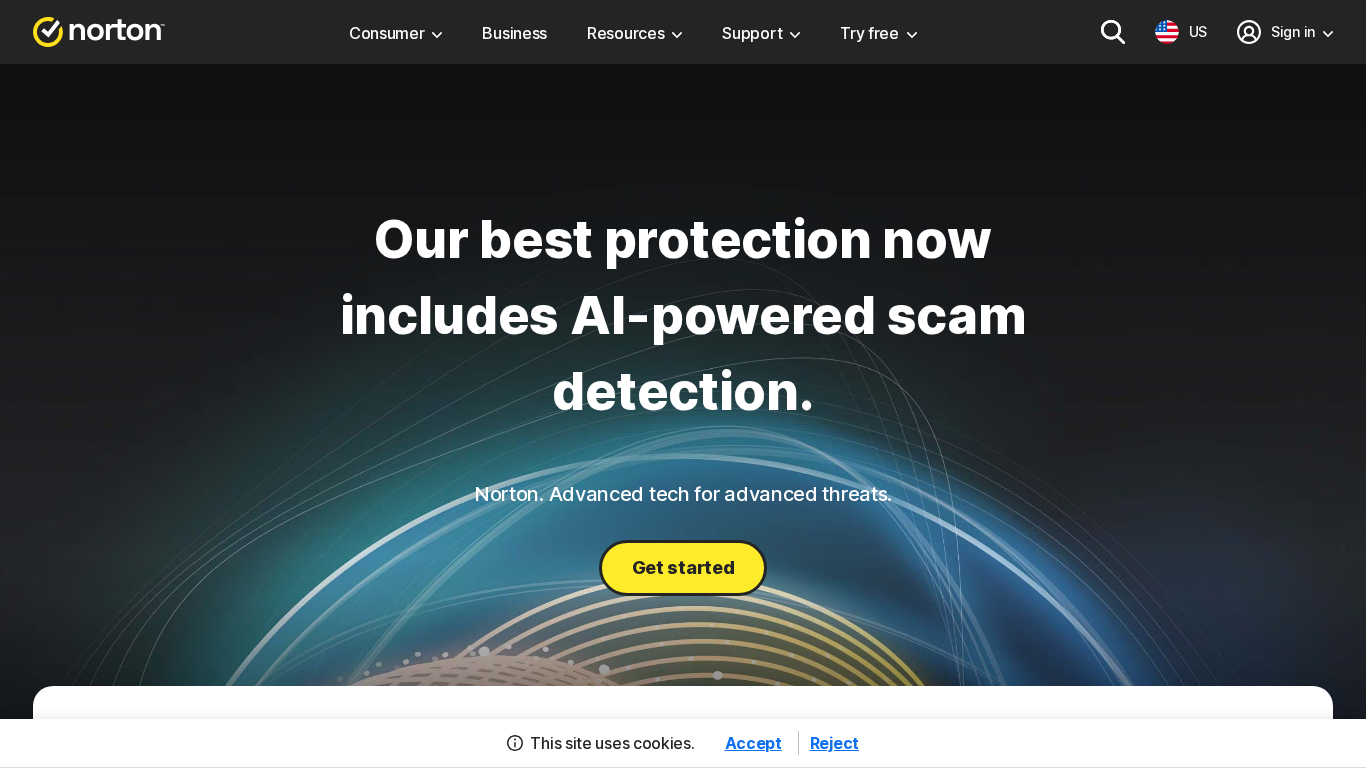Click the cookie notice info icon
The width and height of the screenshot is (1366, 768).
tap(515, 743)
